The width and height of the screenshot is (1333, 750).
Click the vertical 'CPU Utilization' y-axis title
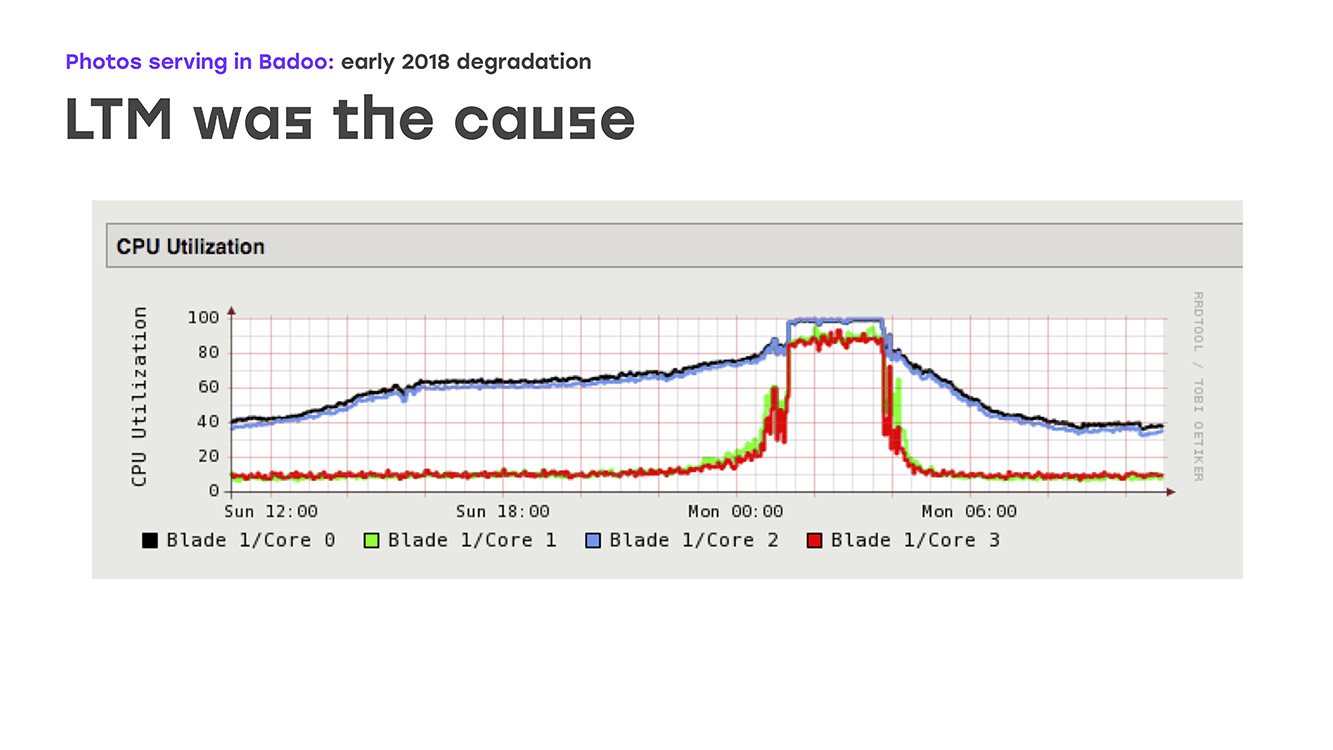click(139, 397)
